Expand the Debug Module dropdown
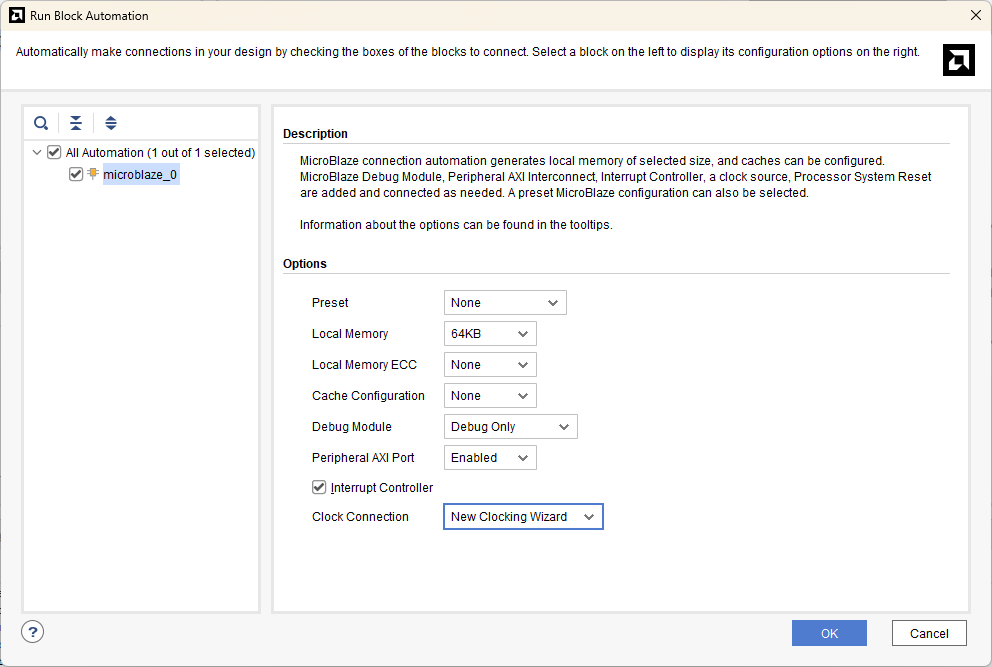This screenshot has width=992, height=667. [510, 427]
